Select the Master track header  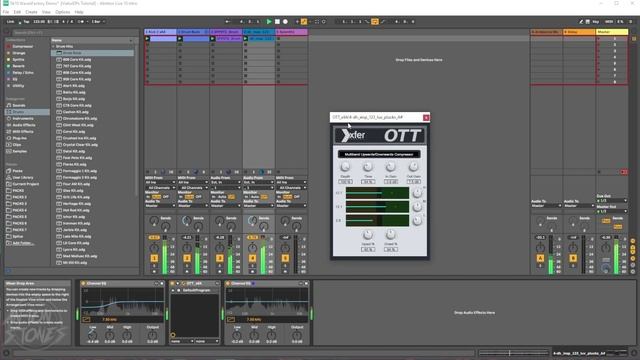click(611, 32)
